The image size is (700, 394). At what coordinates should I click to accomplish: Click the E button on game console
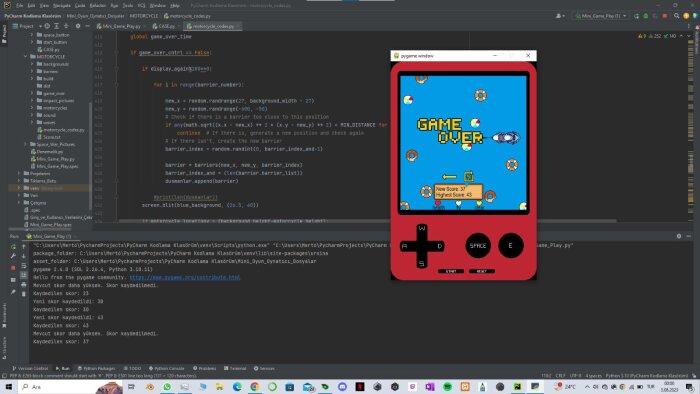(x=511, y=245)
